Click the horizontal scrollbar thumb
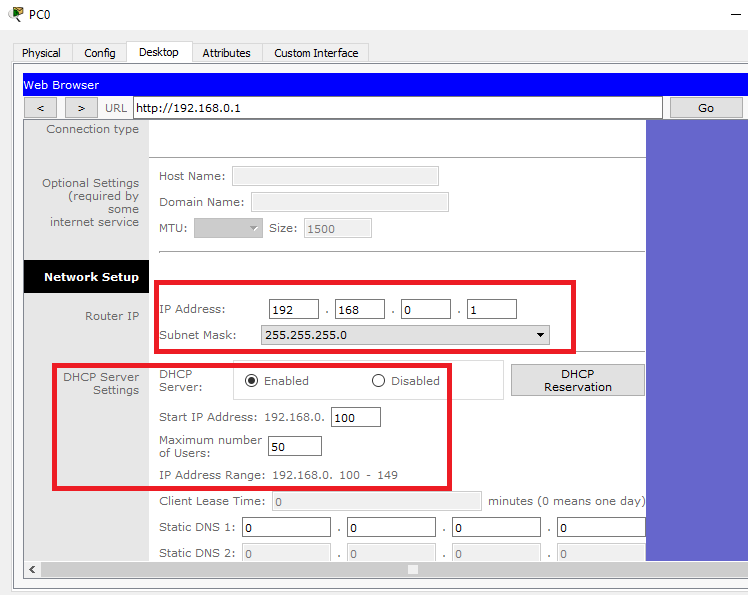 coord(413,569)
